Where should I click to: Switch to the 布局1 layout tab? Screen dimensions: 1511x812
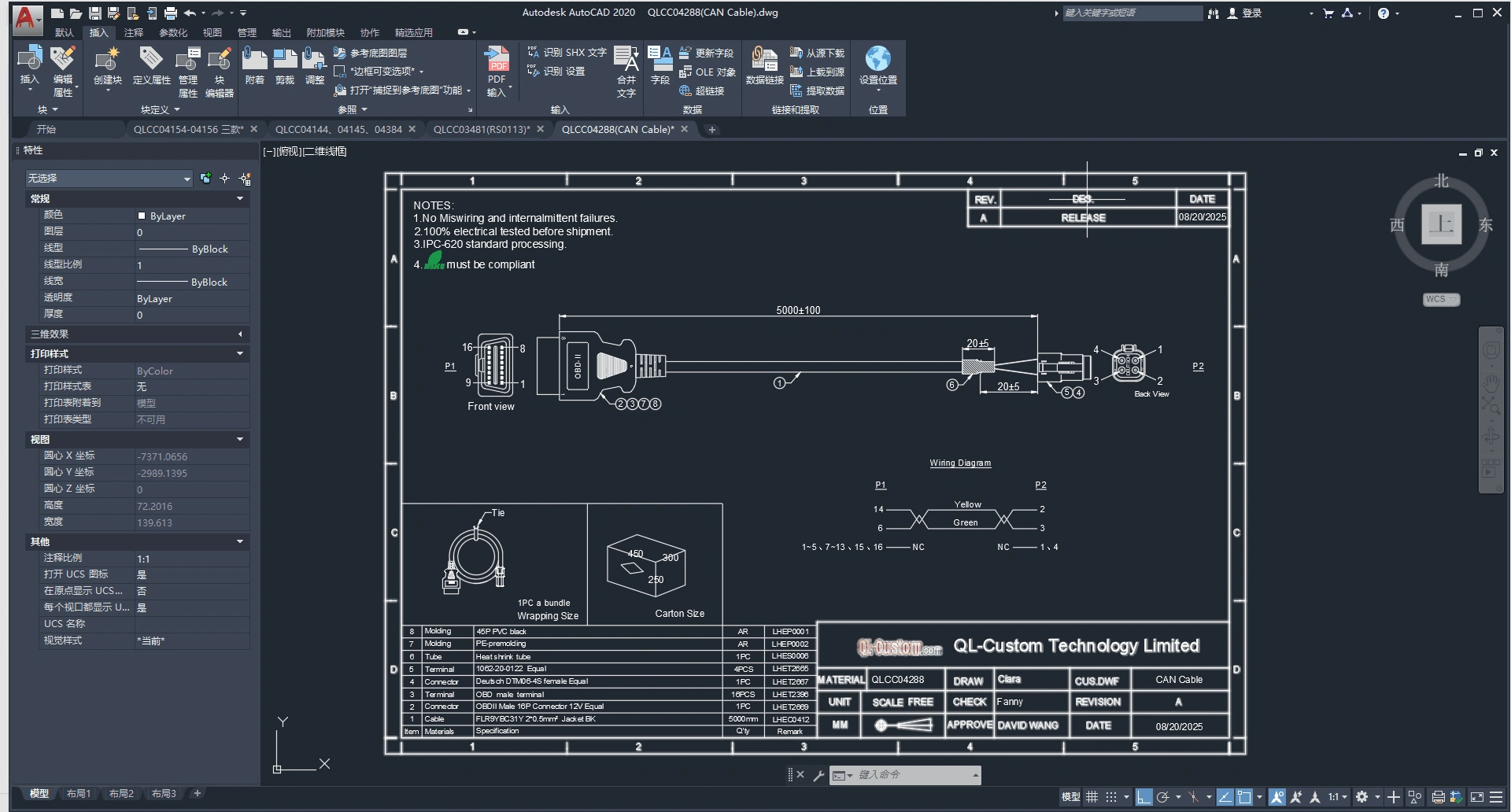click(x=79, y=794)
